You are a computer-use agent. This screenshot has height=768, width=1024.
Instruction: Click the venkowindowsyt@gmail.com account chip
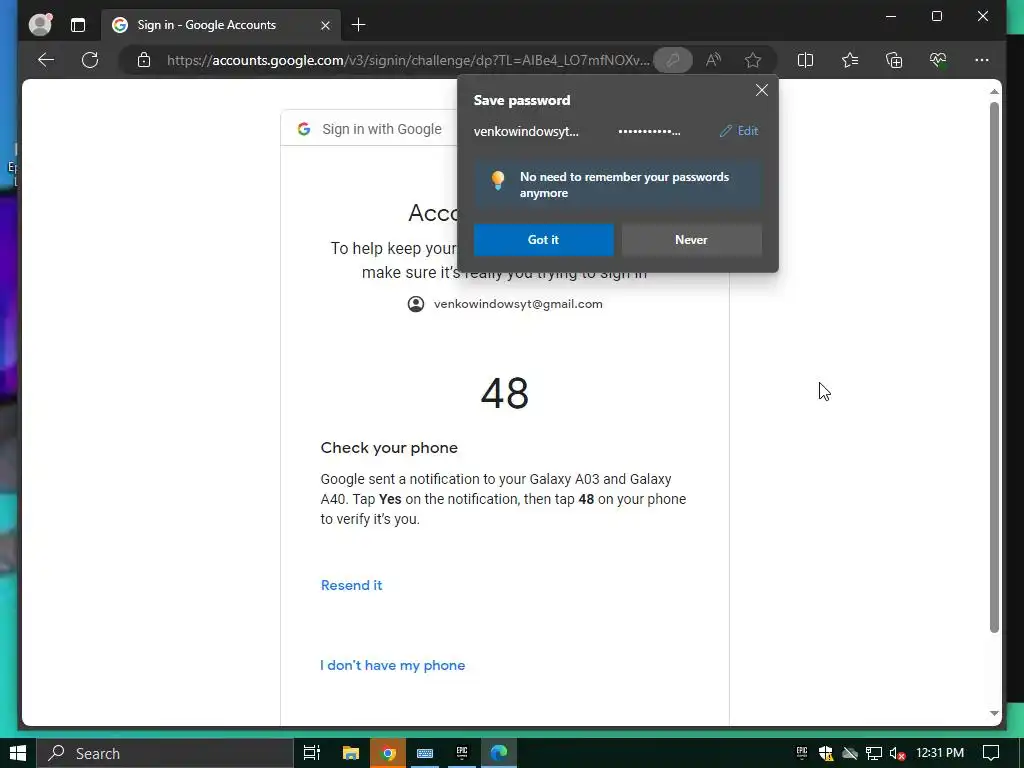tap(505, 304)
